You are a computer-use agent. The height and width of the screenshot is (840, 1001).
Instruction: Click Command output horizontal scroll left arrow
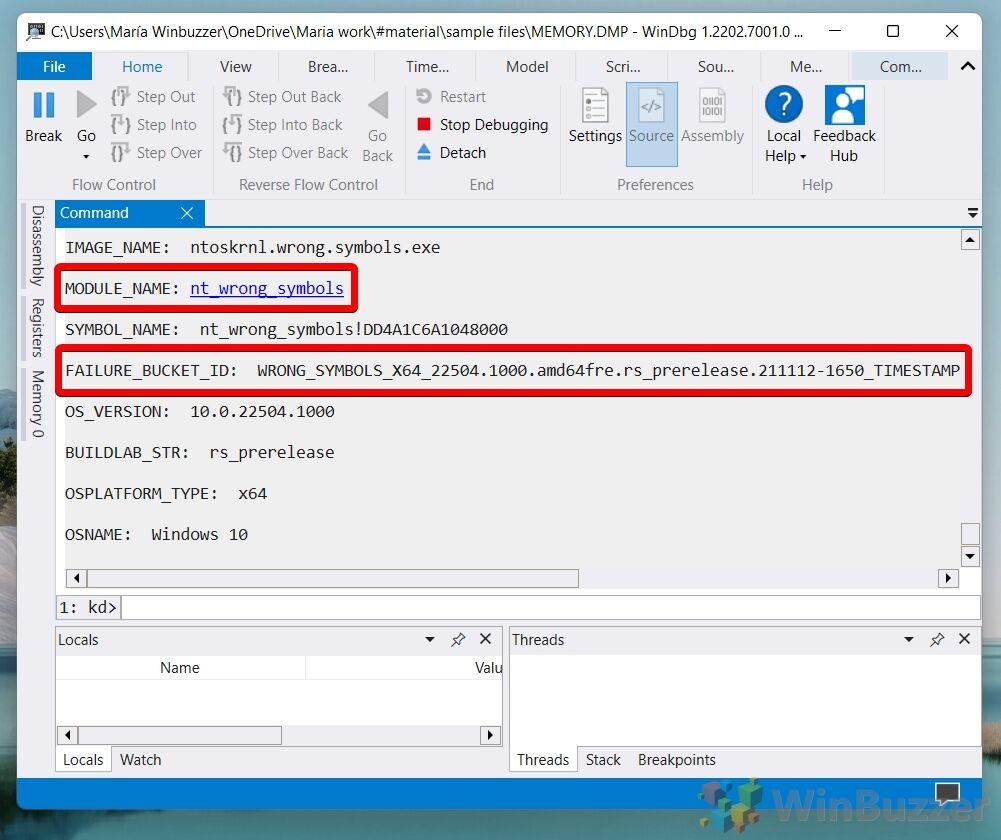pos(77,578)
